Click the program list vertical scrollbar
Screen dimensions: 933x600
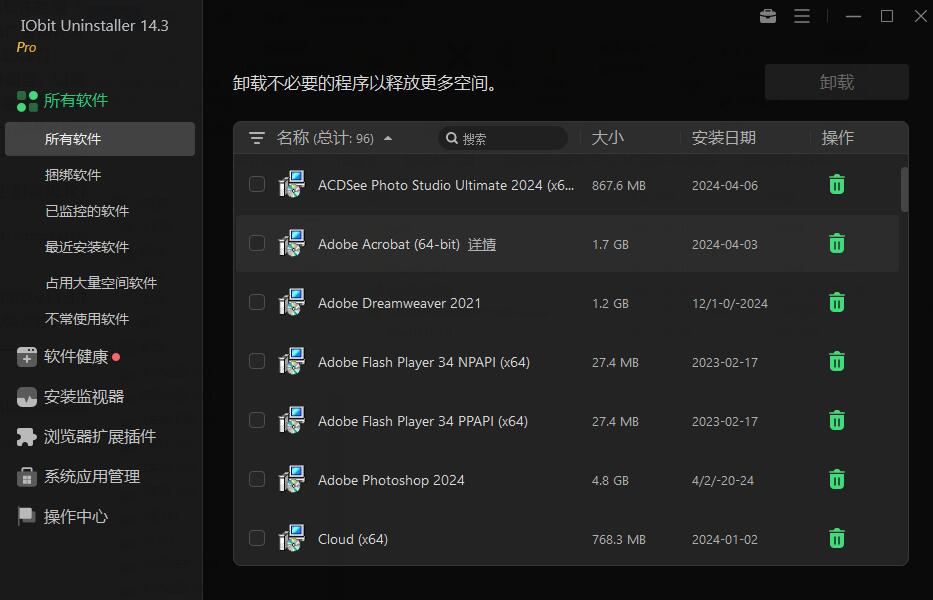point(904,189)
